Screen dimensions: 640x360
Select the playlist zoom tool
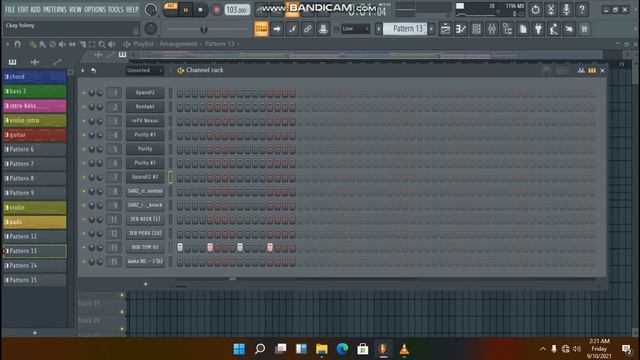click(x=102, y=44)
